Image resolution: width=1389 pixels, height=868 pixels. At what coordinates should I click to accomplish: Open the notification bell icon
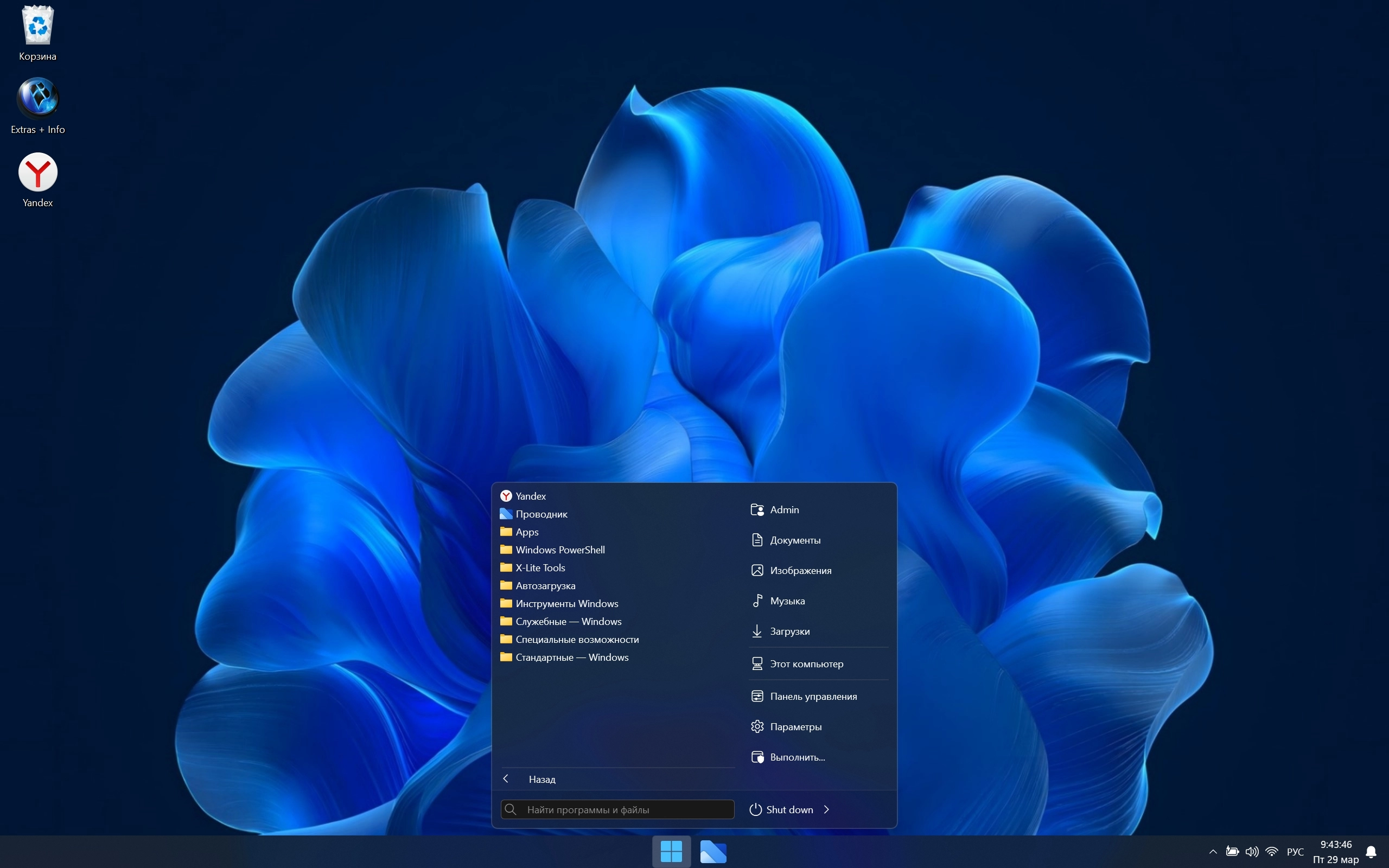pos(1371,851)
